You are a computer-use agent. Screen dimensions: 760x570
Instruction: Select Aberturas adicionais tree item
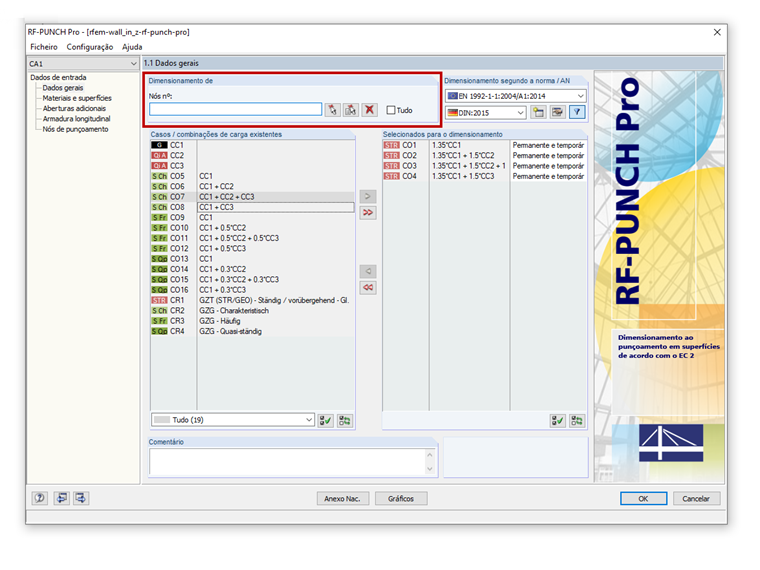[74, 109]
